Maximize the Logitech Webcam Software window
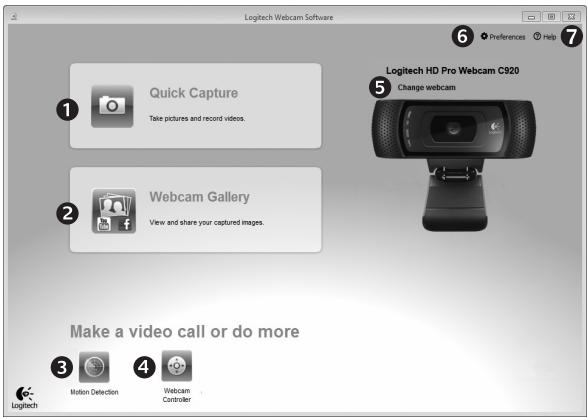 tap(551, 17)
